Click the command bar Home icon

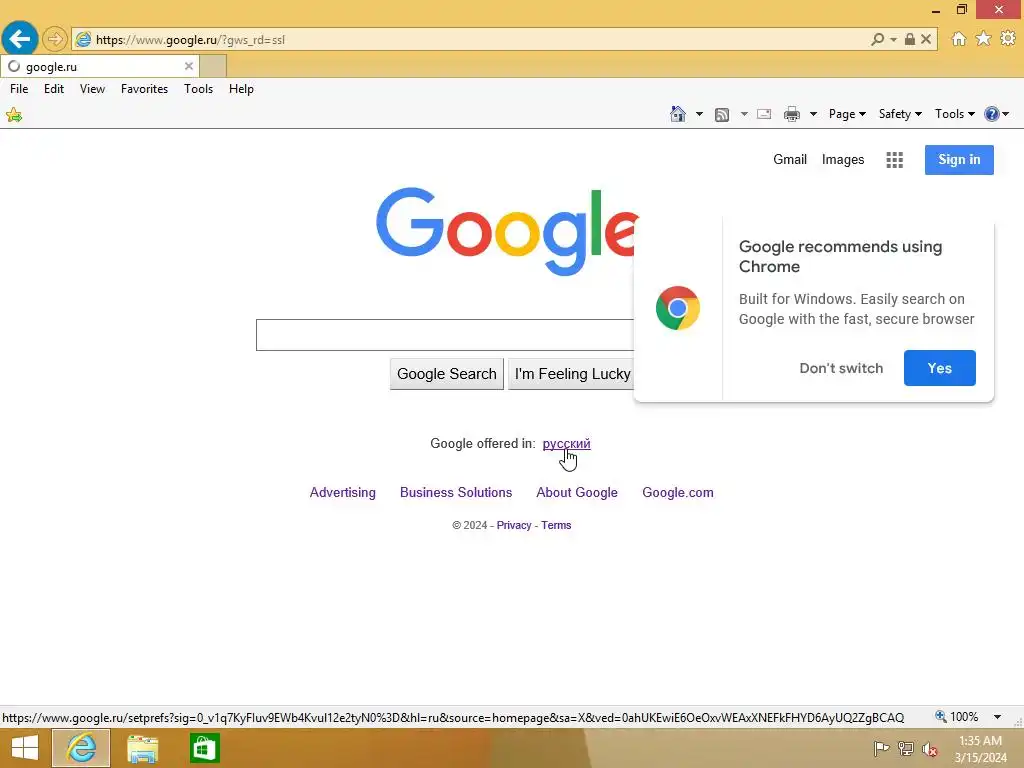[x=678, y=114]
